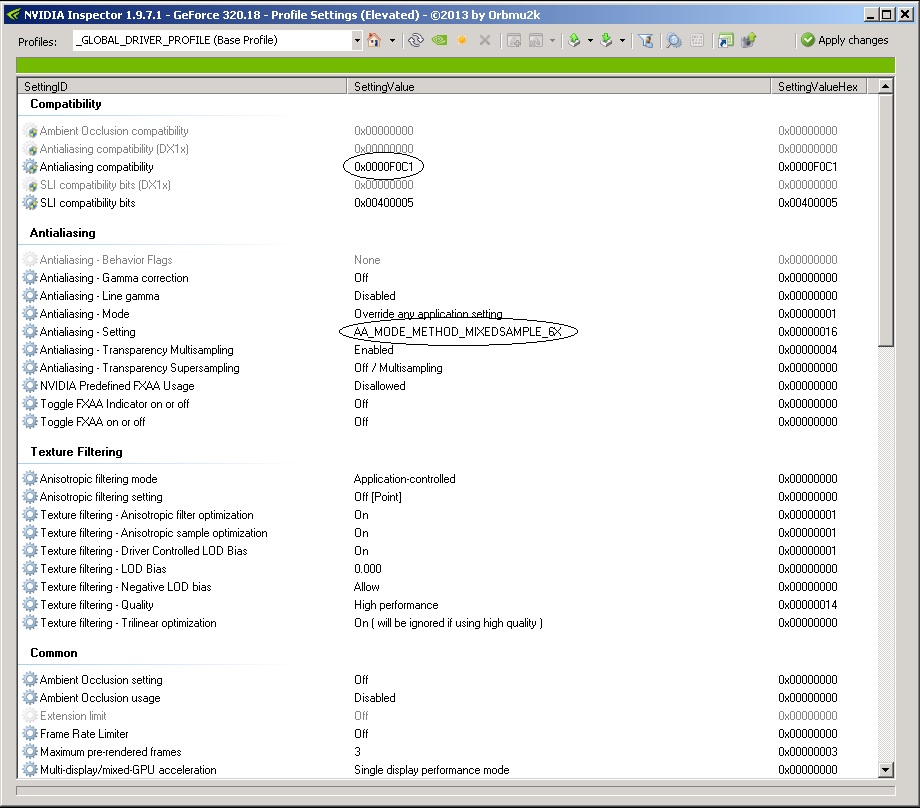Click the Antialiasing - Mode gear icon

click(30, 314)
